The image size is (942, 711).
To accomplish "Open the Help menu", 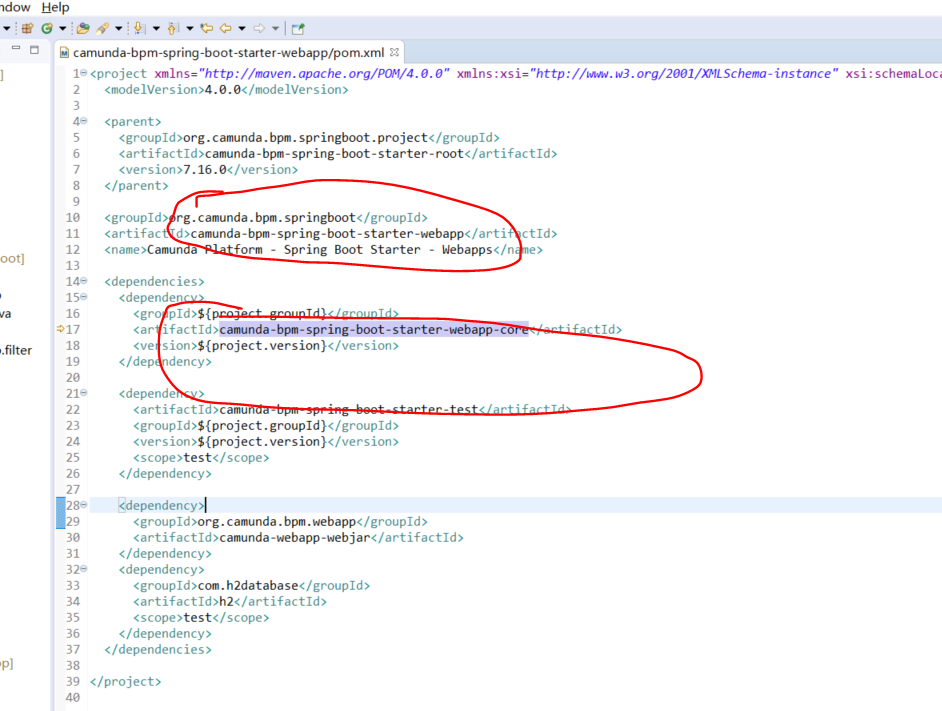I will pos(55,8).
